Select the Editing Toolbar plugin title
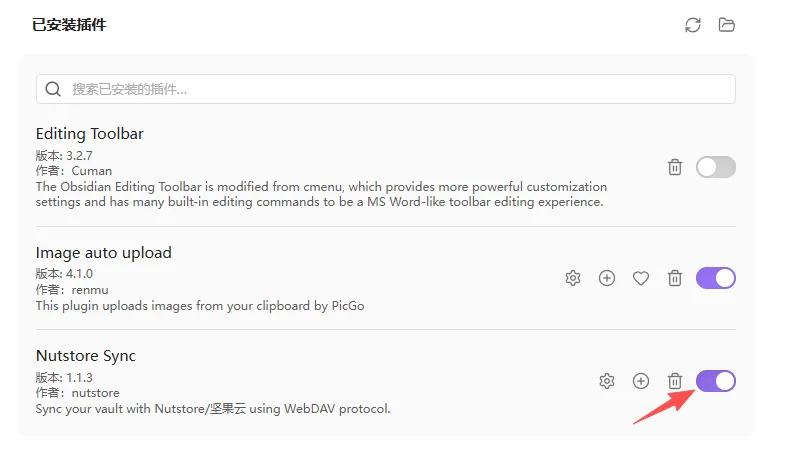791x463 pixels. 89,134
